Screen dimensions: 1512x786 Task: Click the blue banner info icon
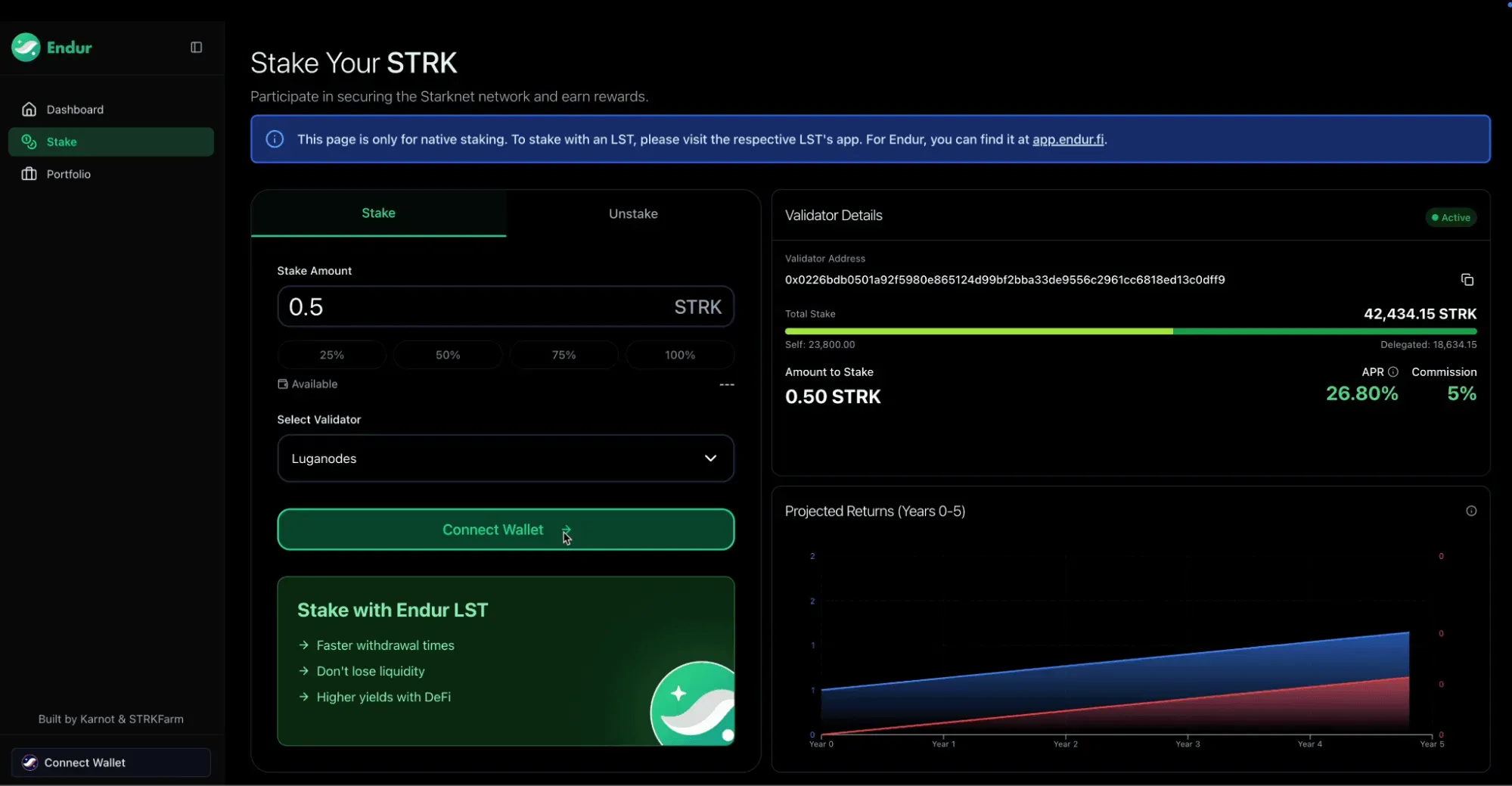(275, 139)
